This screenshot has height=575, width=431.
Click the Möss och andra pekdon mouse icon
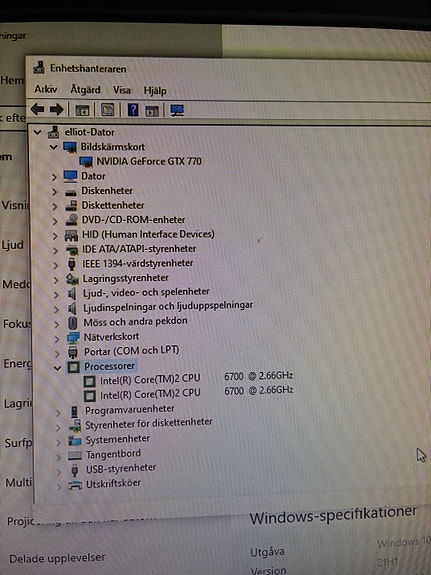pos(73,323)
